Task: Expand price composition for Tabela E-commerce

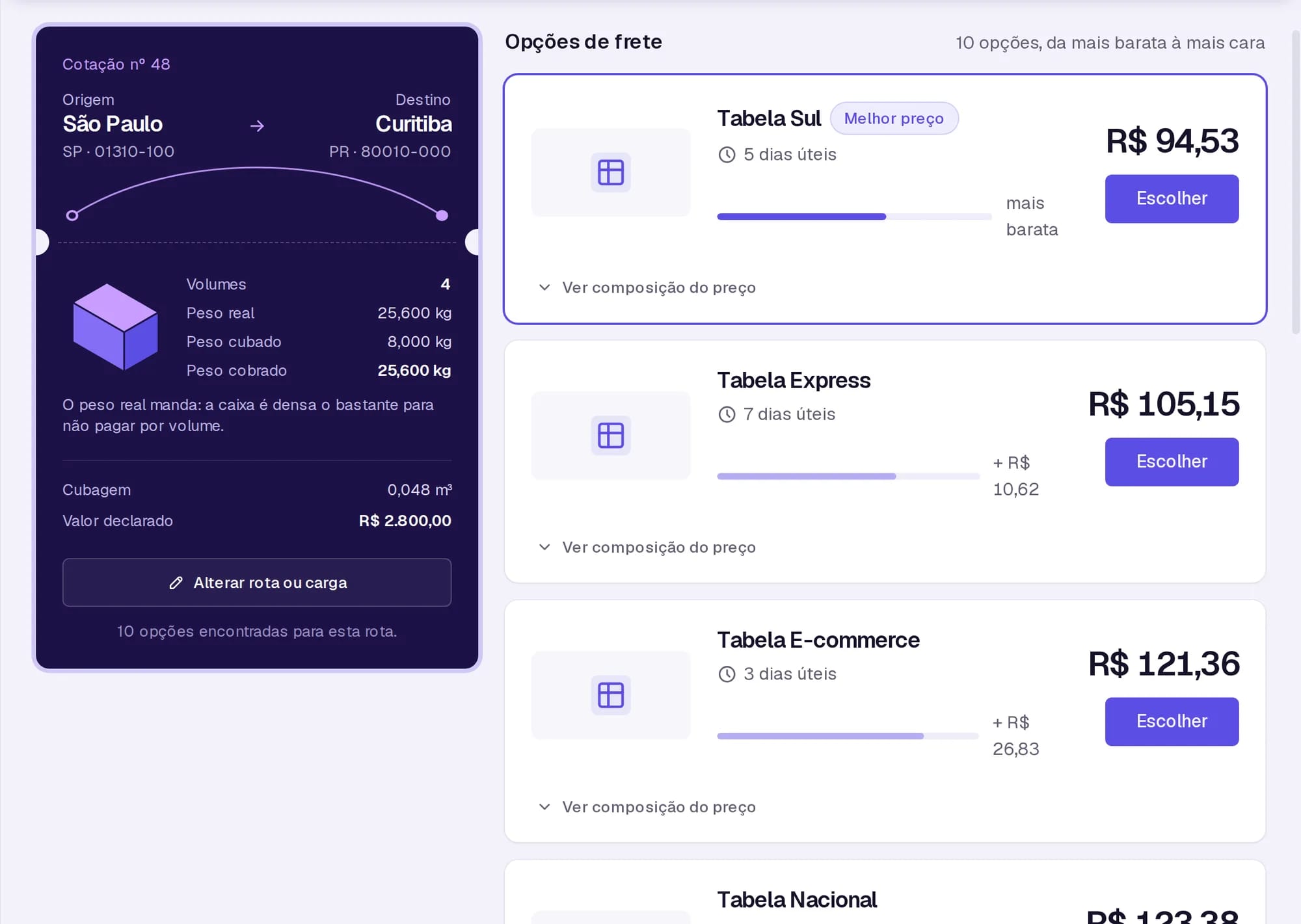Action: (647, 807)
